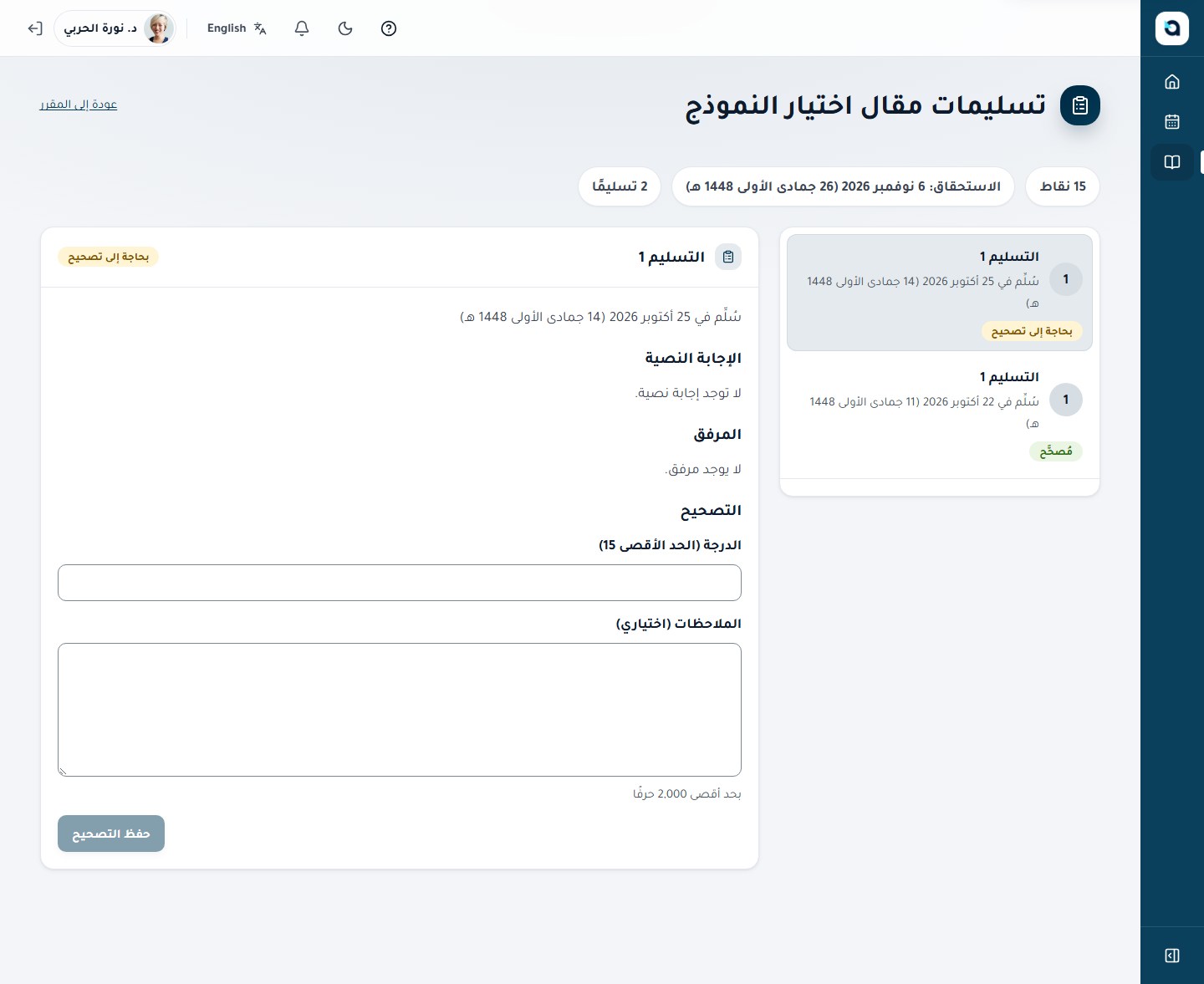Open the Home icon in sidebar
The height and width of the screenshot is (984, 1204).
[1172, 81]
